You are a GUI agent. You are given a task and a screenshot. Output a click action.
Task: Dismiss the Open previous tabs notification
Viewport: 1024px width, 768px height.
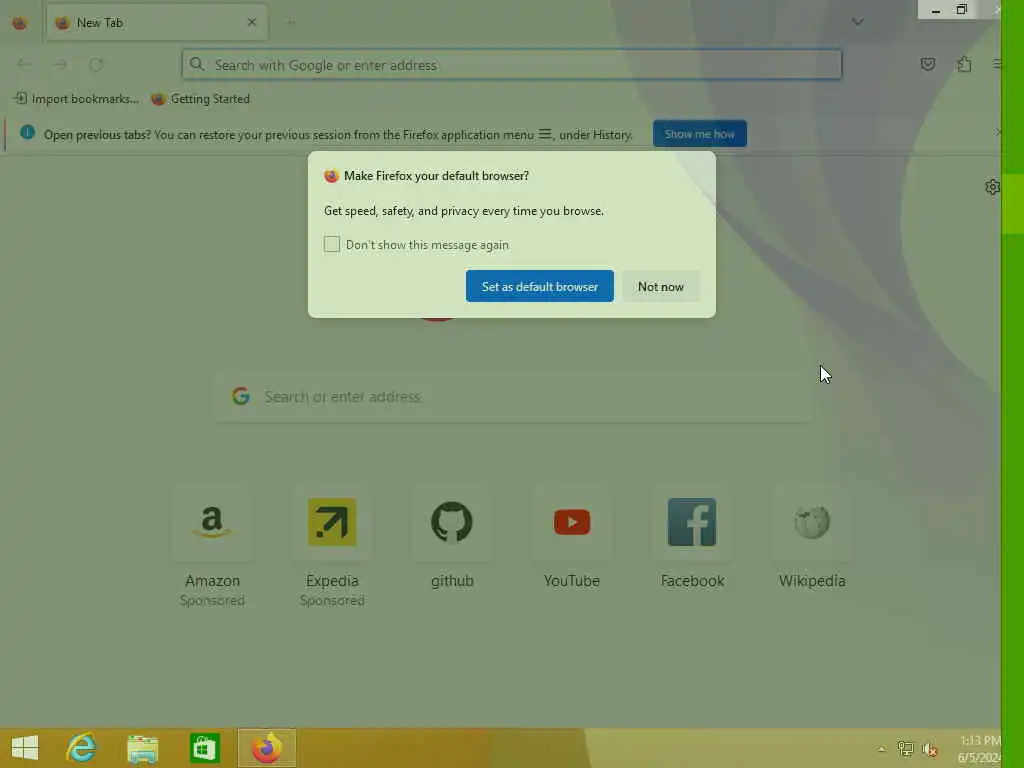tap(997, 133)
